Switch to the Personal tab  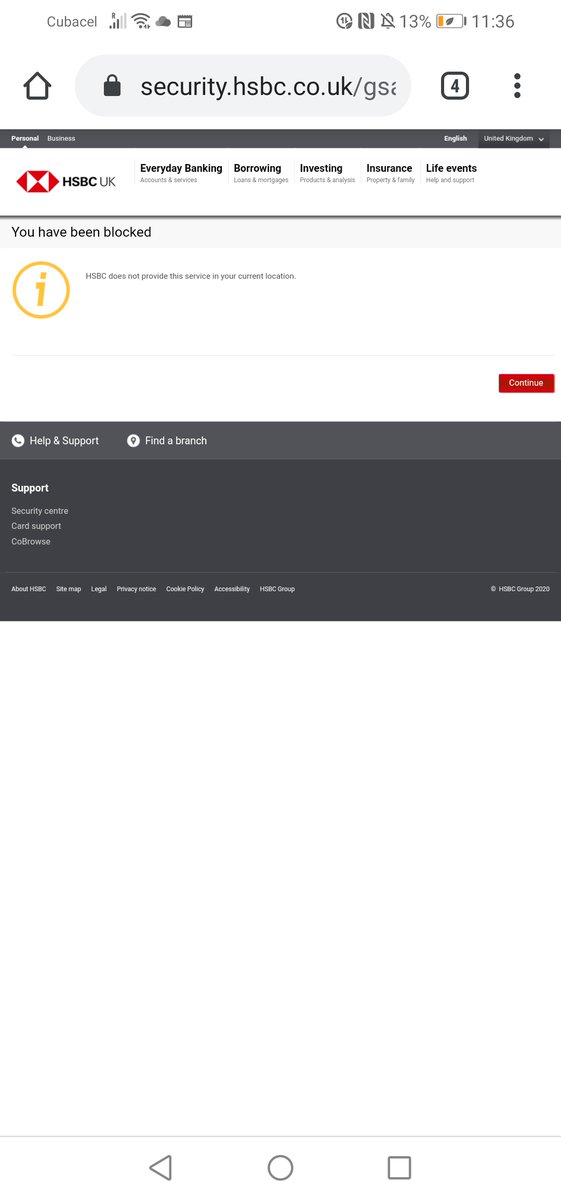tap(25, 139)
